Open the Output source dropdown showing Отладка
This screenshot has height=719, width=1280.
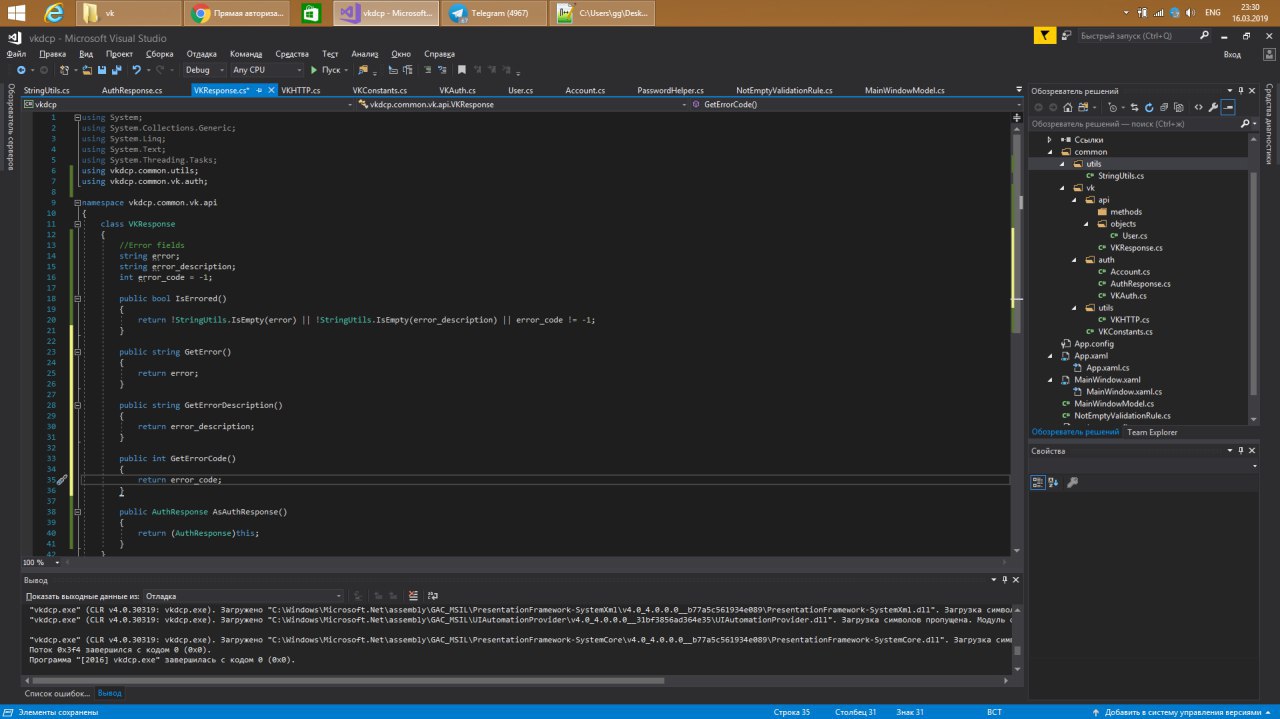(x=244, y=595)
